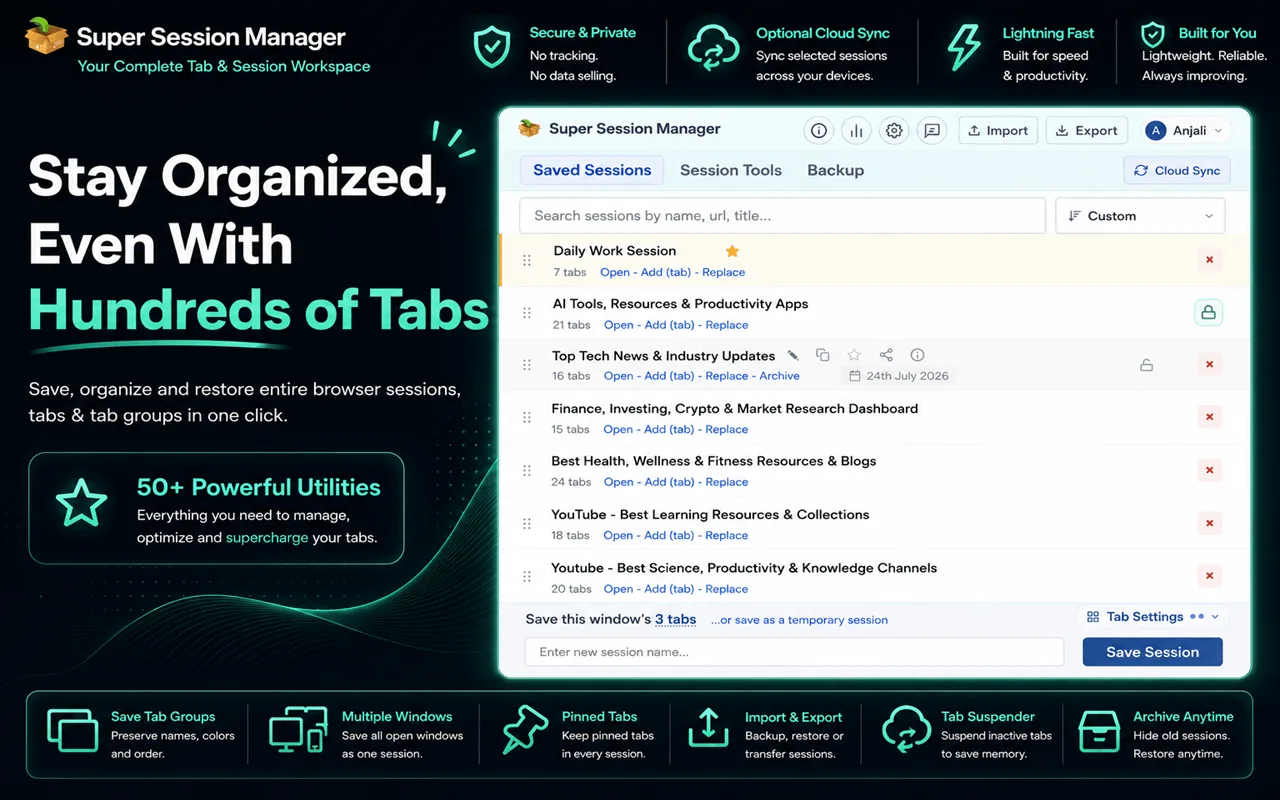Screen dimensions: 1280x800
Task: Select the "Best Health, Wellness & Fitness Resources & Blogs" title
Action: pos(714,461)
